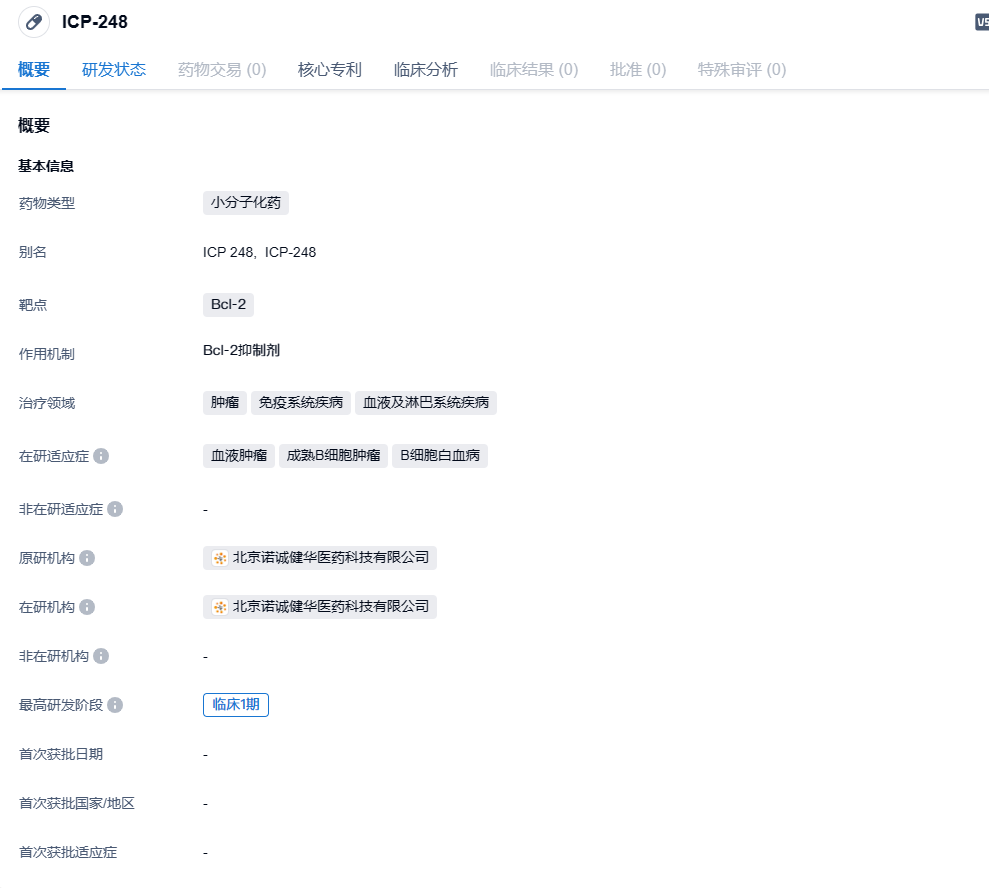Image resolution: width=989 pixels, height=888 pixels.
Task: Go to the 临床分析 tab
Action: pyautogui.click(x=426, y=70)
